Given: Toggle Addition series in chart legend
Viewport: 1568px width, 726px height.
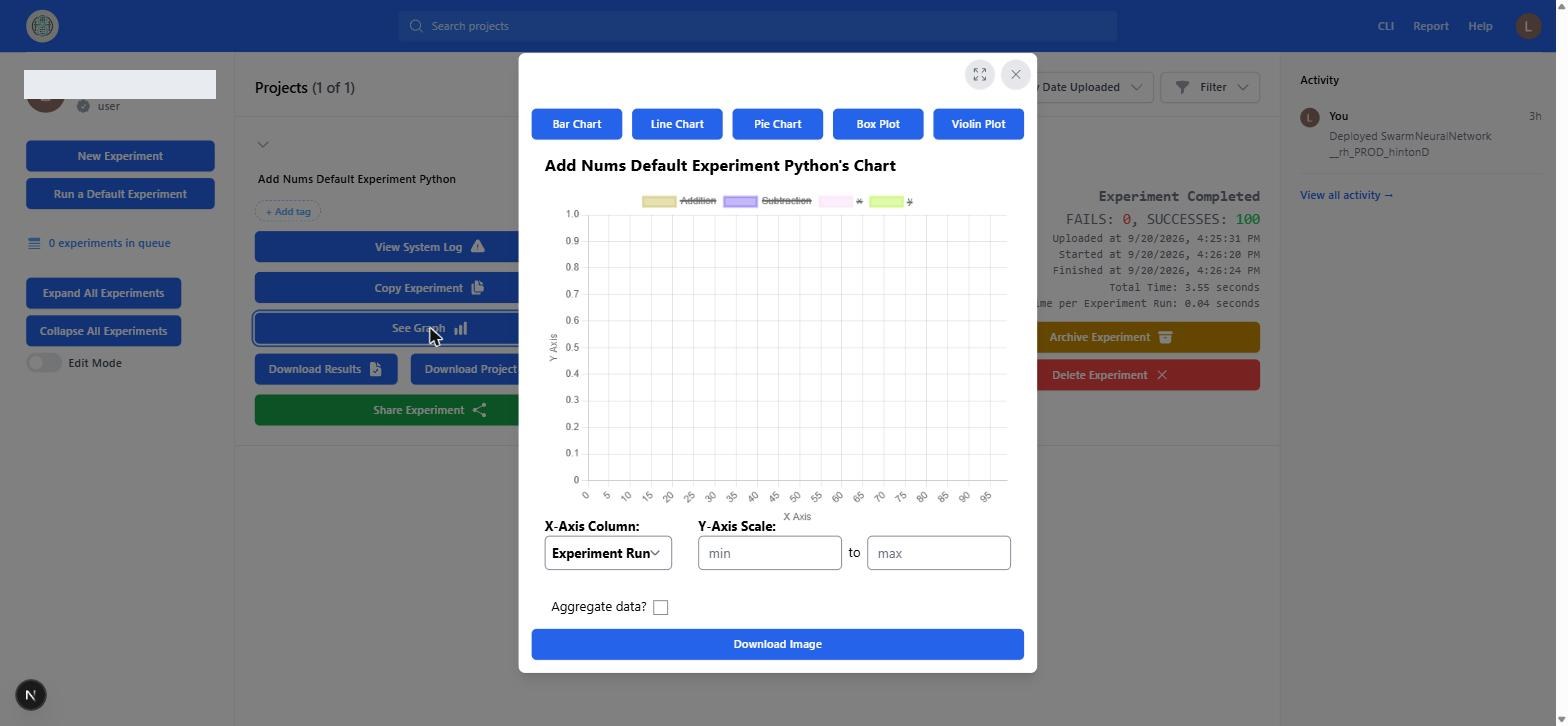Looking at the screenshot, I should pos(679,201).
